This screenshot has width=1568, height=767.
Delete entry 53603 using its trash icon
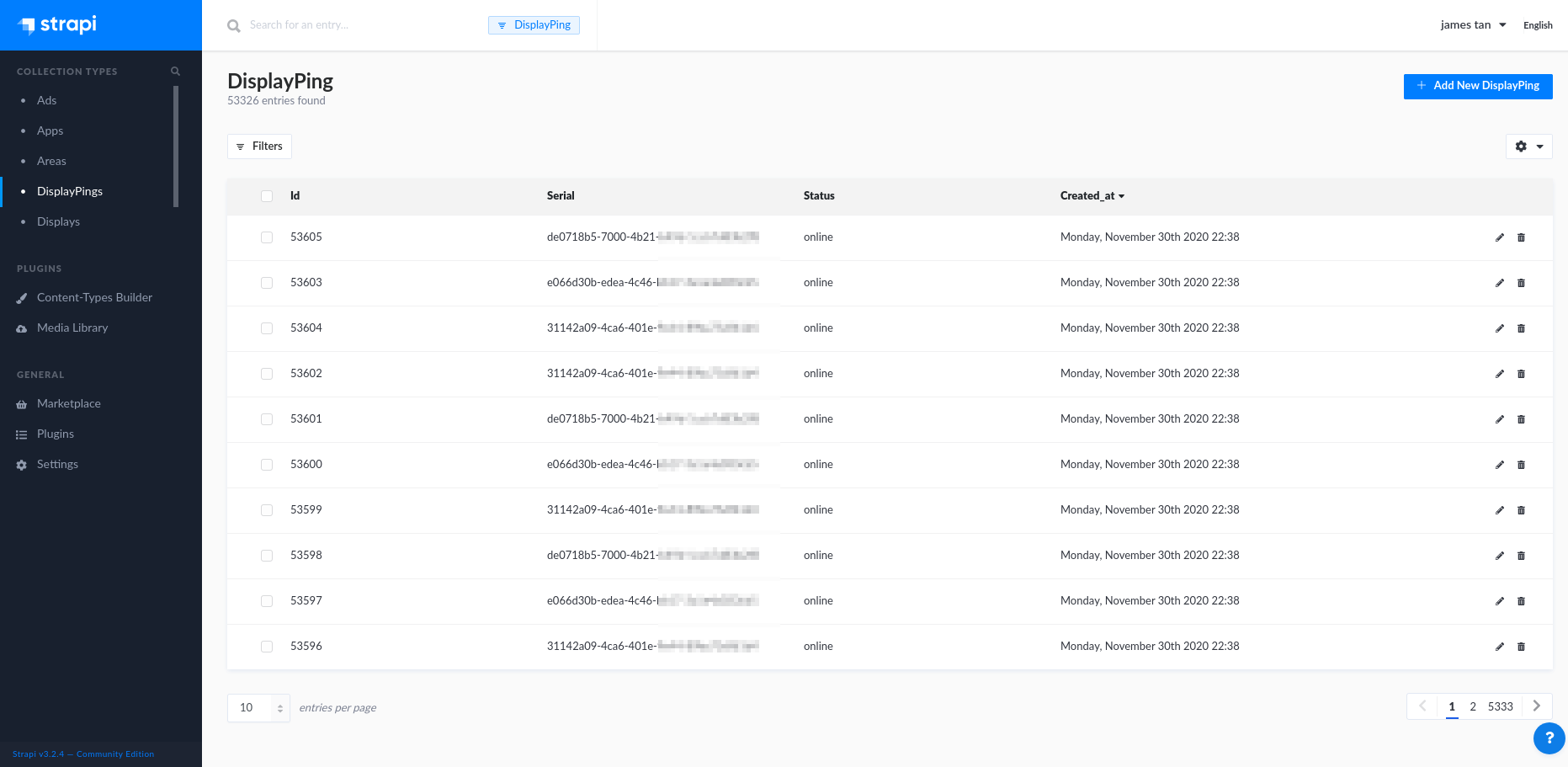[x=1521, y=283]
